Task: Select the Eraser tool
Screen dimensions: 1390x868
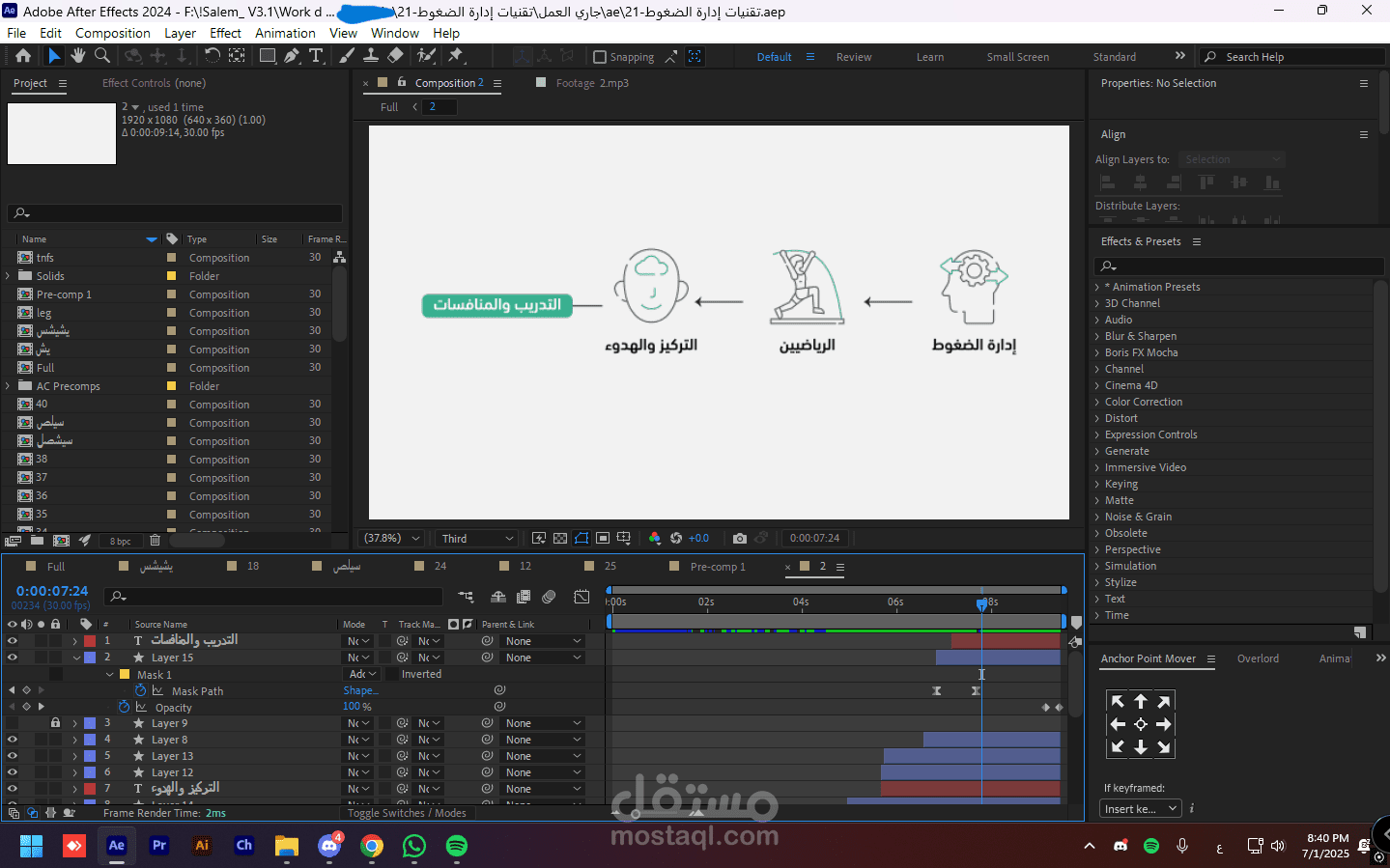Action: 395,56
